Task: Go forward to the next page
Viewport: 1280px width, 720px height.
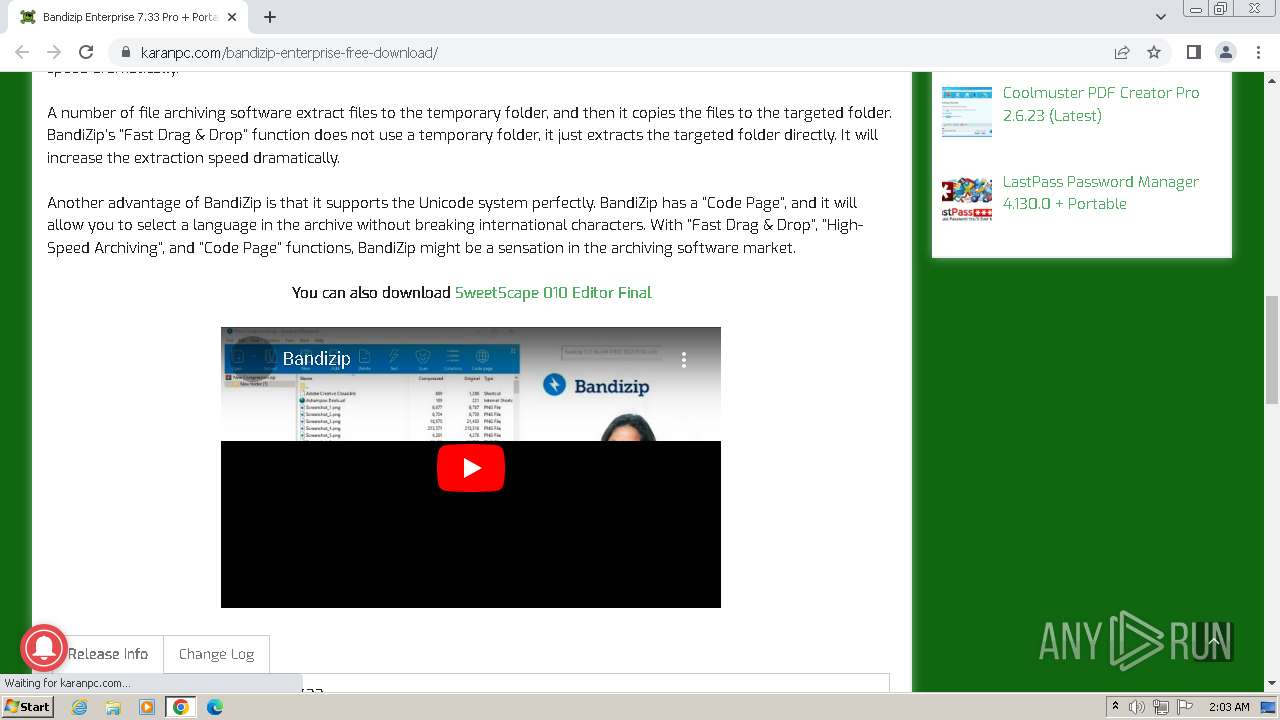Action: (x=54, y=52)
